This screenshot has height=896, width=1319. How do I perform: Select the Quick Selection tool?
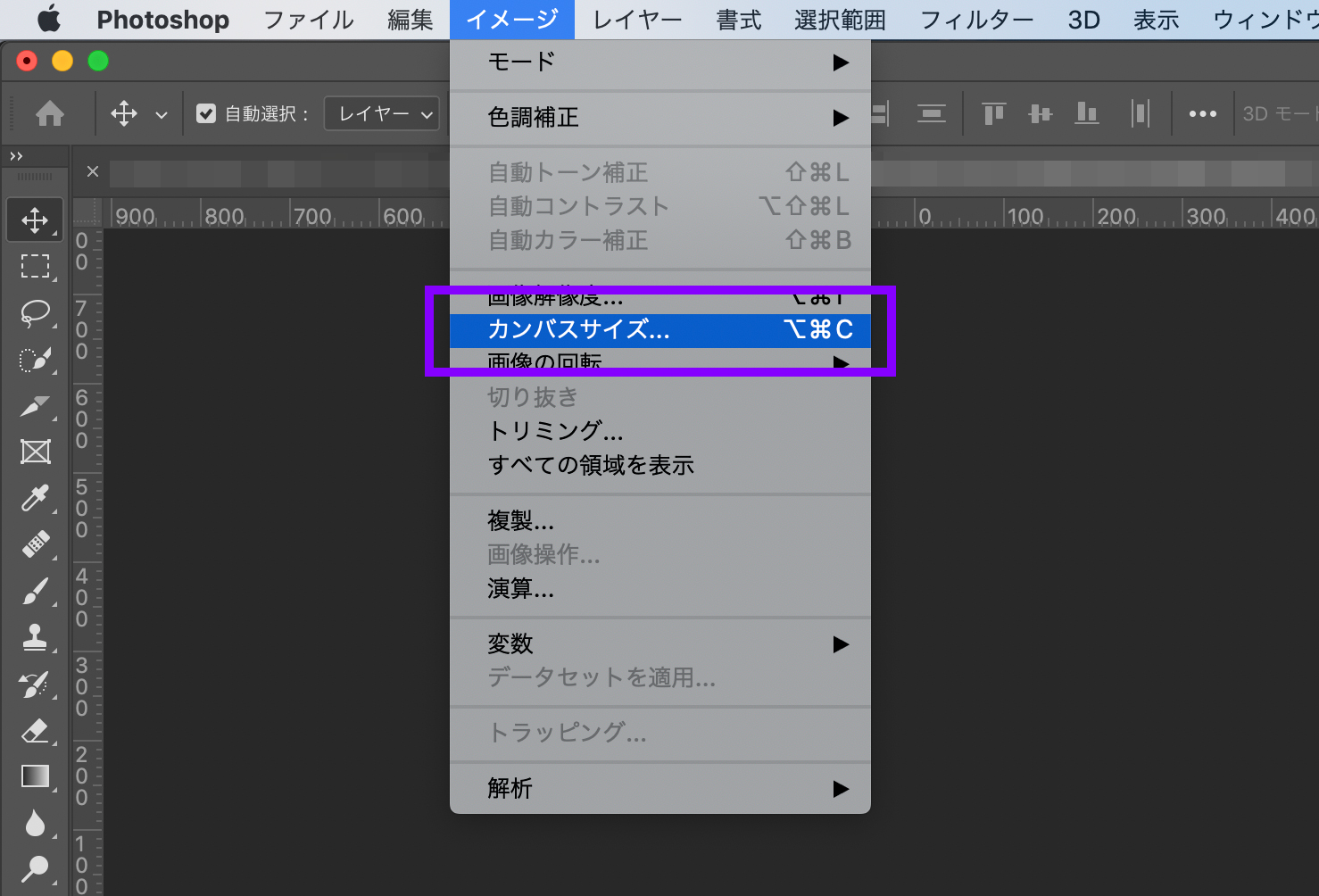(35, 359)
